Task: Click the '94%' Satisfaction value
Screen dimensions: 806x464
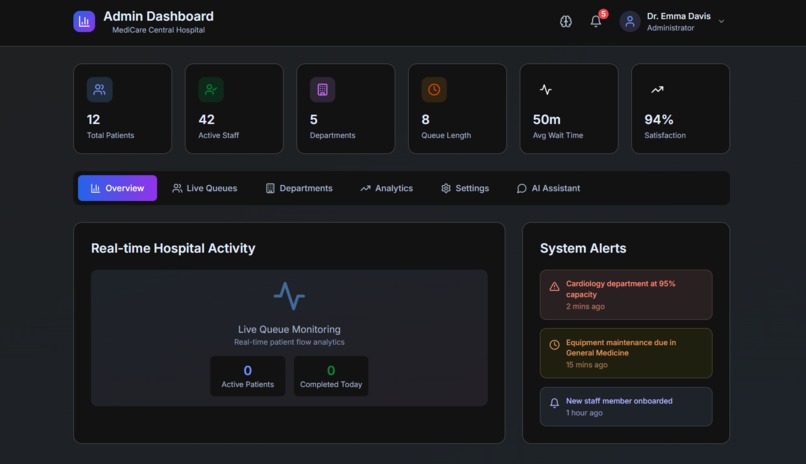Action: coord(658,120)
